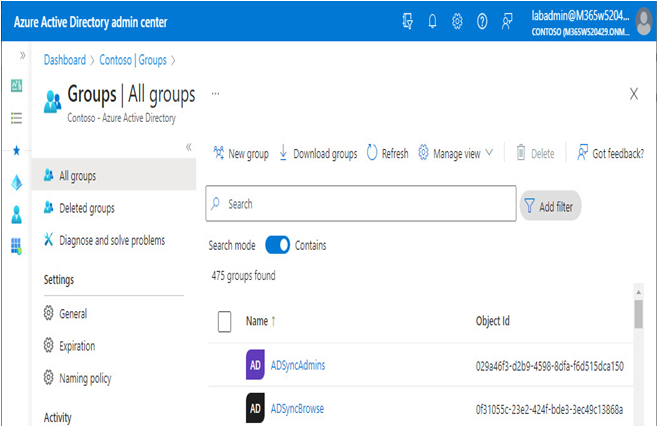The image size is (658, 426).
Task: Open ADSyncBrowse group link
Action: click(297, 408)
